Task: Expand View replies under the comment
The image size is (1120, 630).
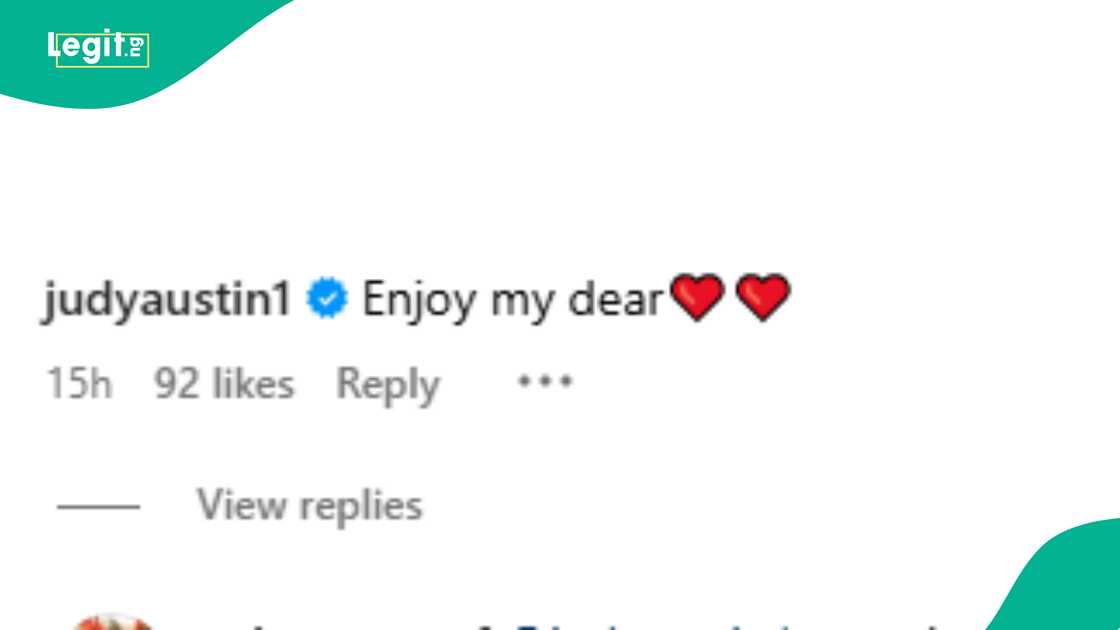Action: point(309,506)
